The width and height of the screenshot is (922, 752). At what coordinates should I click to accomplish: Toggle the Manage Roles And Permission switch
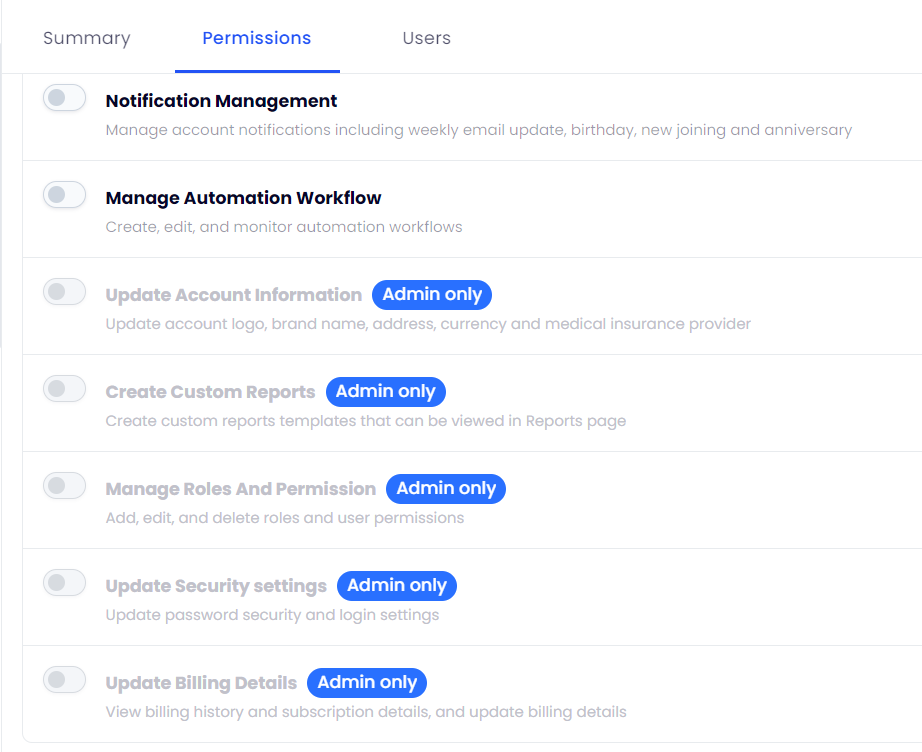pyautogui.click(x=65, y=486)
